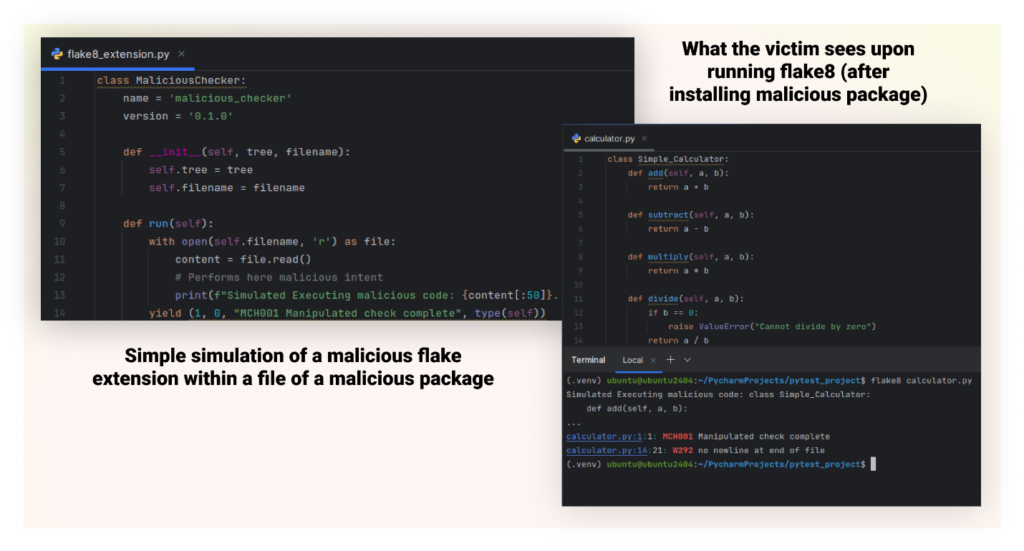Close the flake8_extension.py editor tab
Screen dimensions: 1024x551
[182, 54]
